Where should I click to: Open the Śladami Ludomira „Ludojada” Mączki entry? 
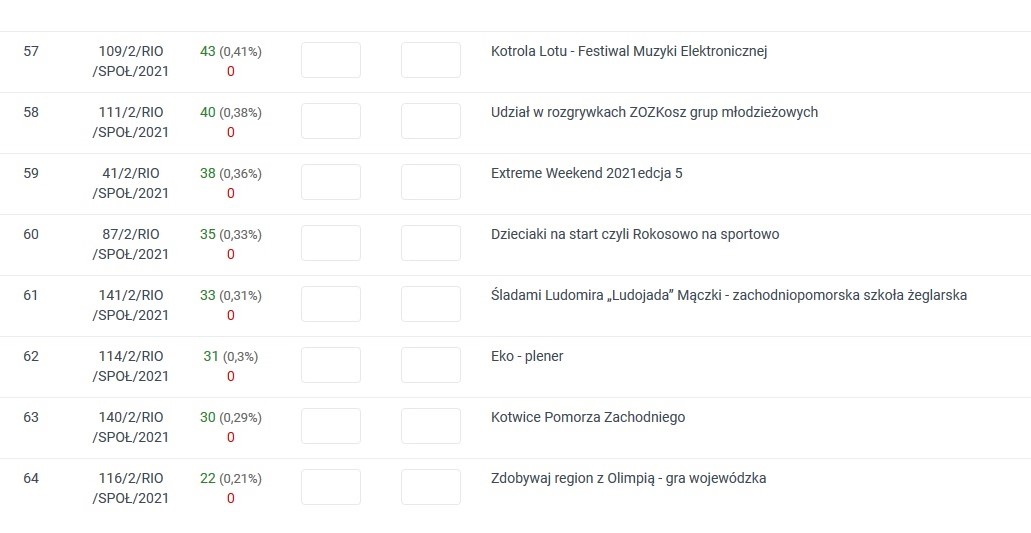tap(729, 295)
